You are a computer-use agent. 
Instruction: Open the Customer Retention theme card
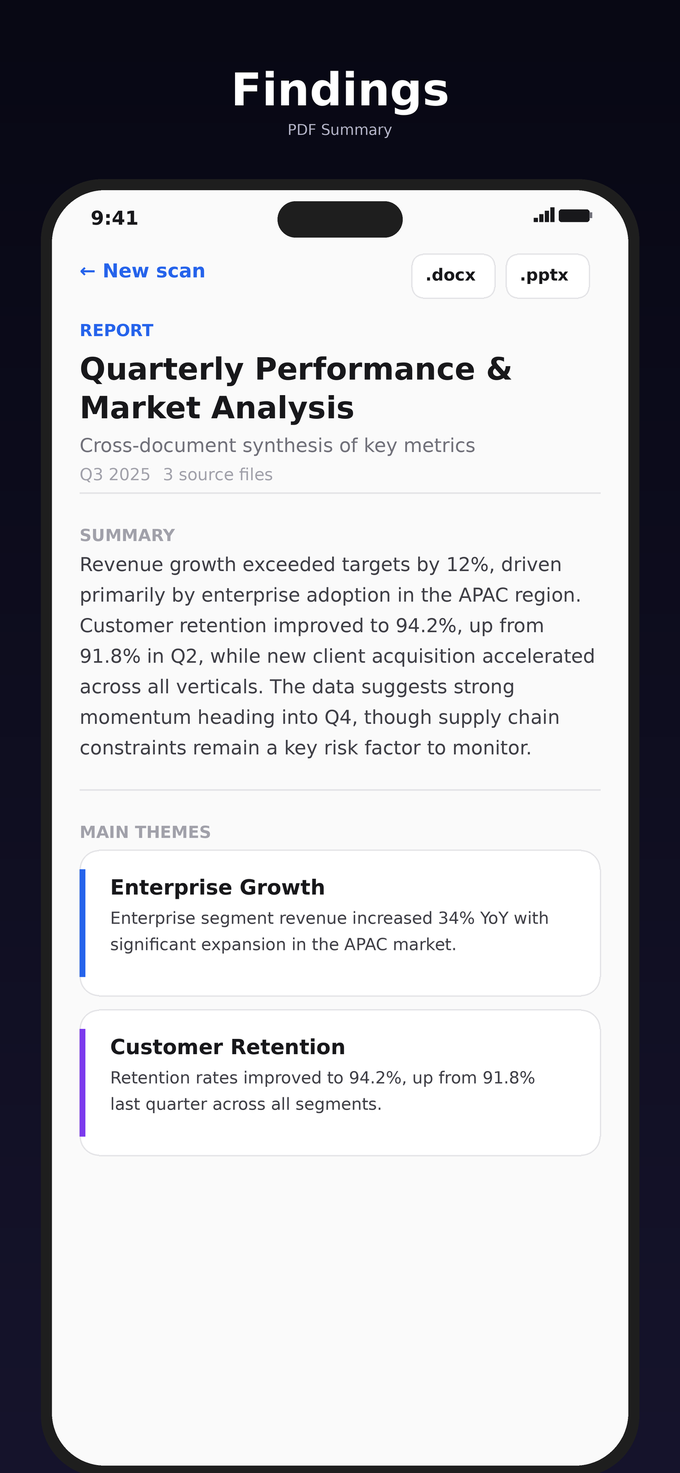click(x=340, y=1083)
